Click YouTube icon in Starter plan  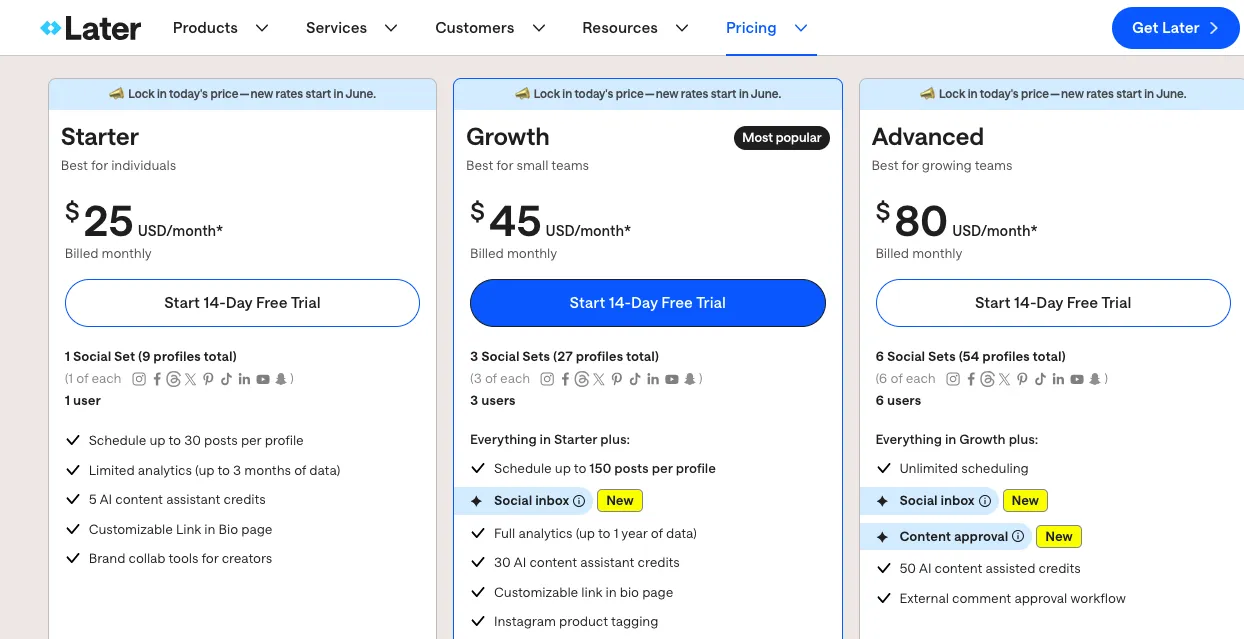click(x=263, y=379)
